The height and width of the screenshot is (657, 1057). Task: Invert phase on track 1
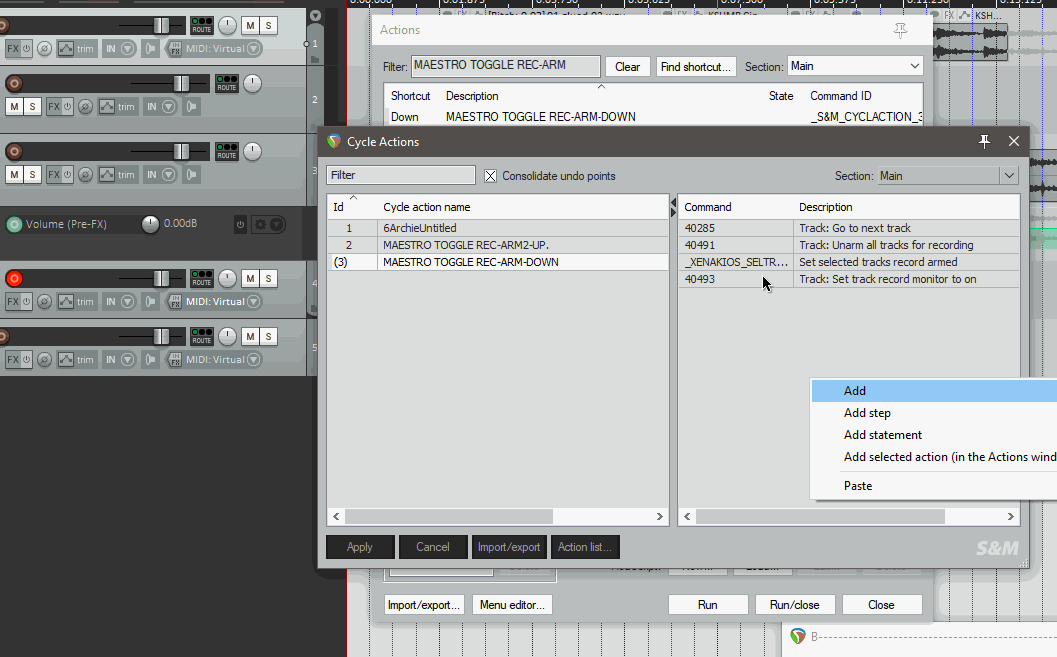(x=44, y=49)
